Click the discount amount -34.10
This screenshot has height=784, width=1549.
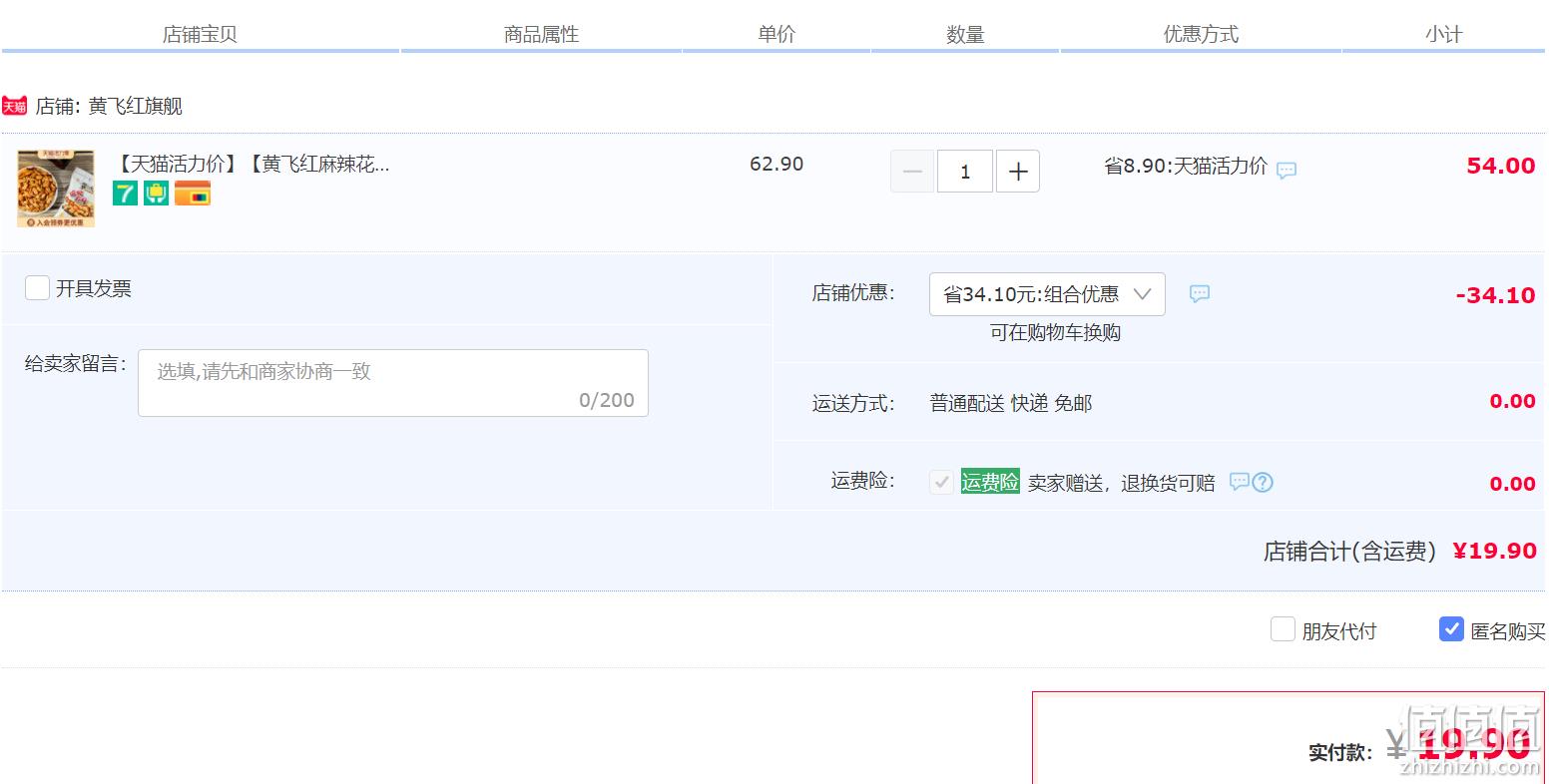pos(1495,295)
